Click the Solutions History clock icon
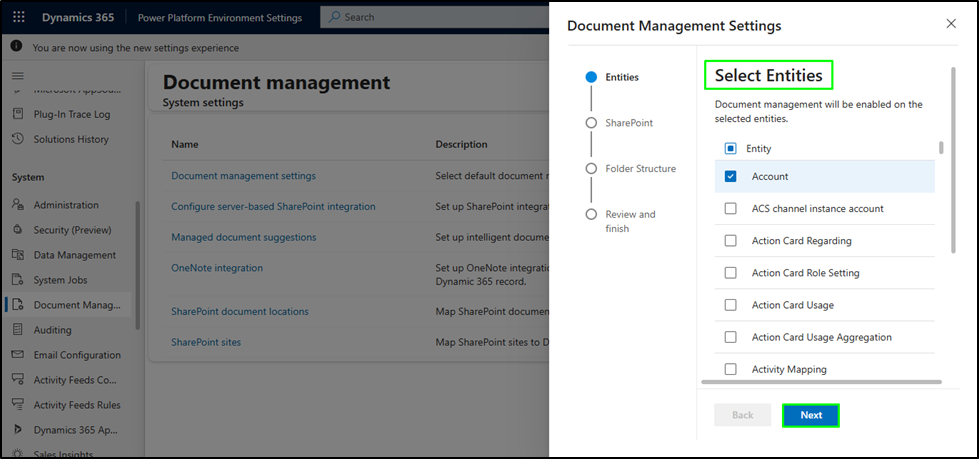979x459 pixels. pyautogui.click(x=18, y=139)
